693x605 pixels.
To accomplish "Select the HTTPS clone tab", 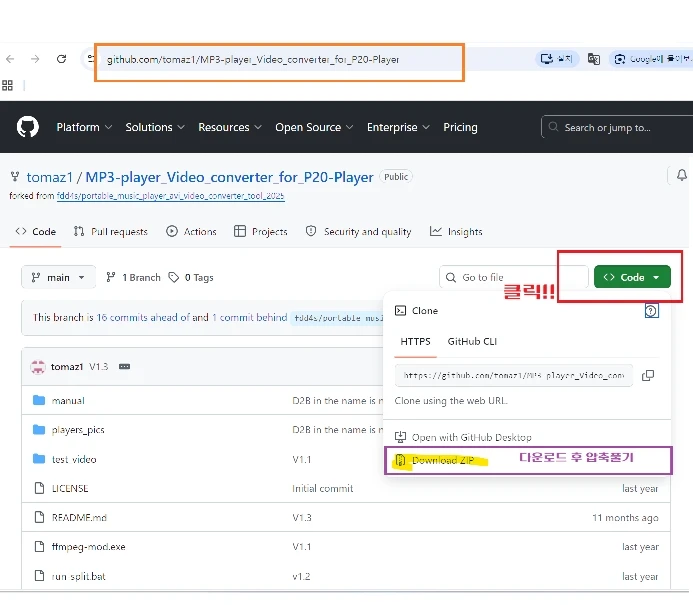I will 415,342.
